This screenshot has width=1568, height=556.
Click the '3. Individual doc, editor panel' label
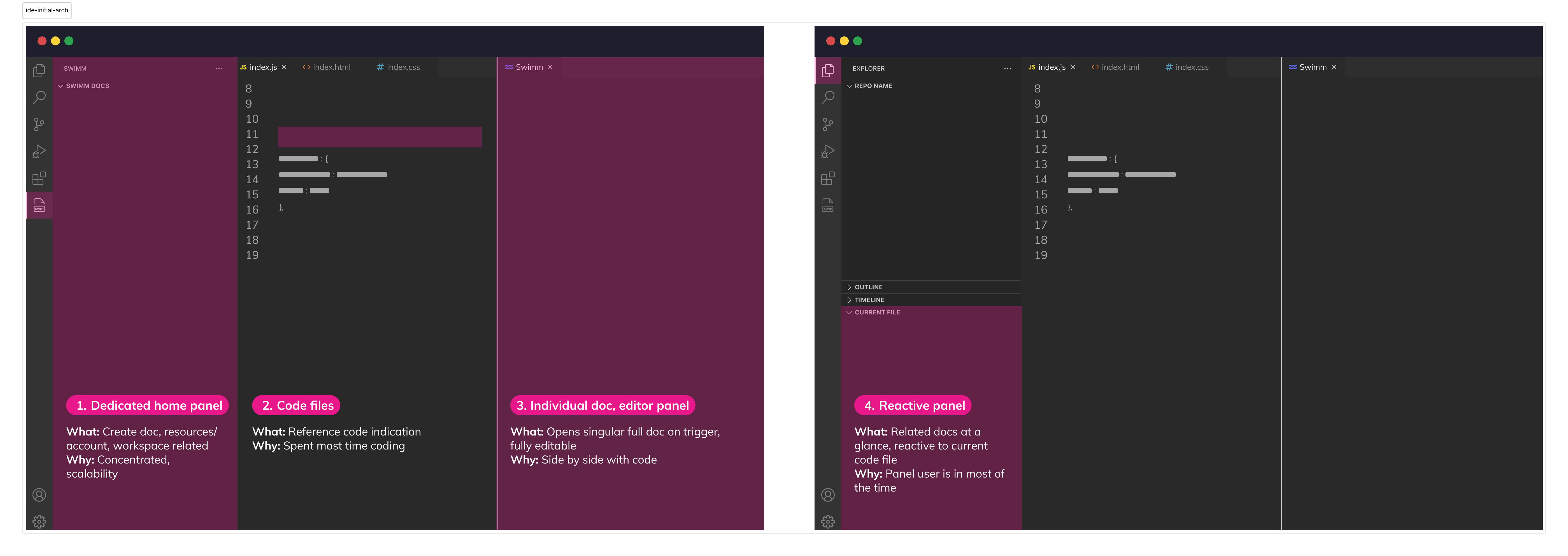point(602,406)
